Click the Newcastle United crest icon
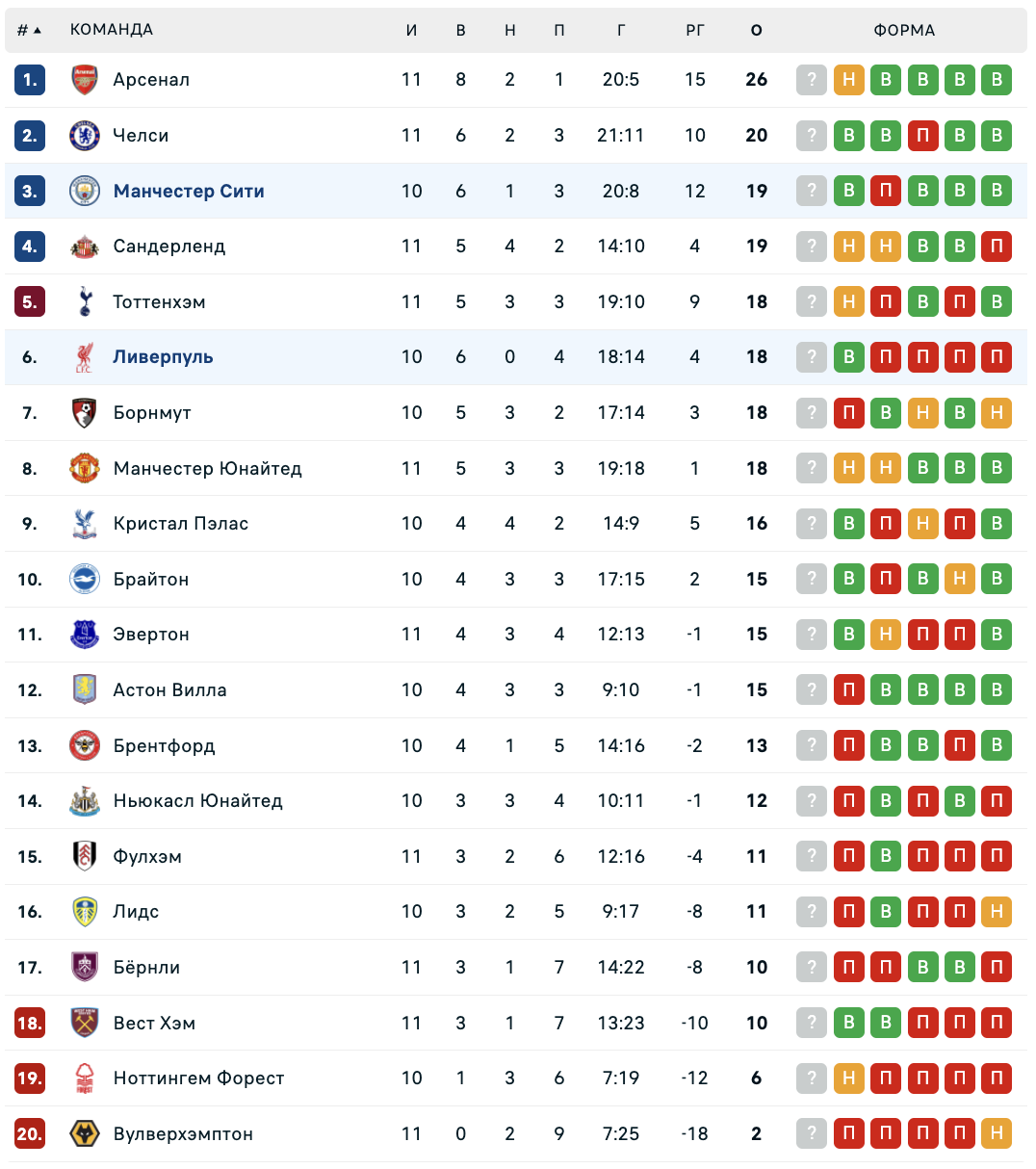 click(x=85, y=801)
